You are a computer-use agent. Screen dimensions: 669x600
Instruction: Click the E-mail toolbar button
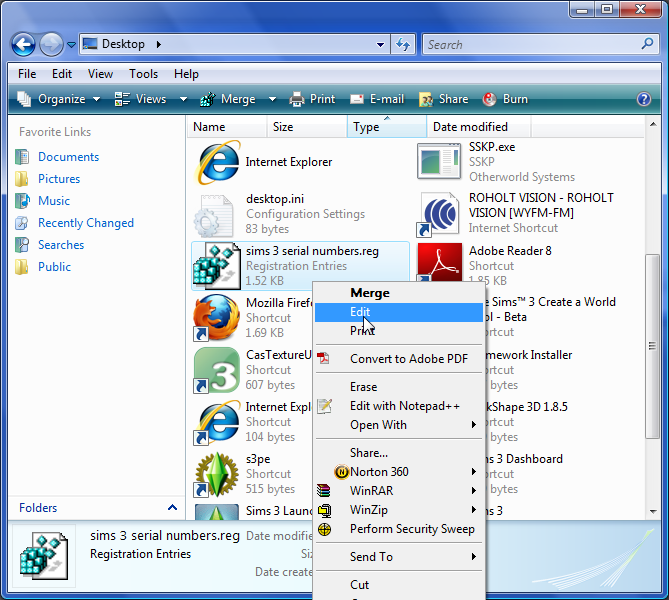(x=377, y=99)
